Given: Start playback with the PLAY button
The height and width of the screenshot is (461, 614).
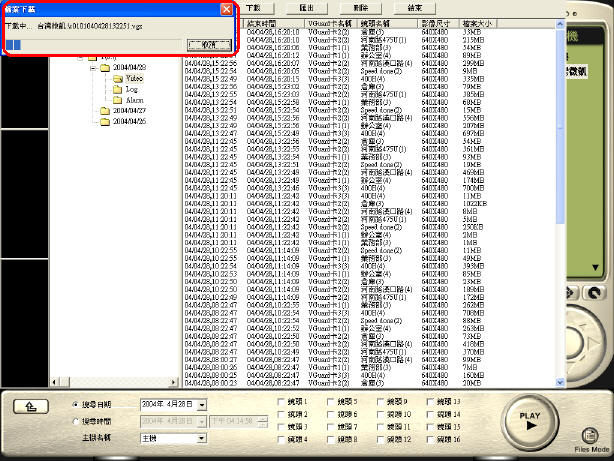Looking at the screenshot, I should [529, 421].
